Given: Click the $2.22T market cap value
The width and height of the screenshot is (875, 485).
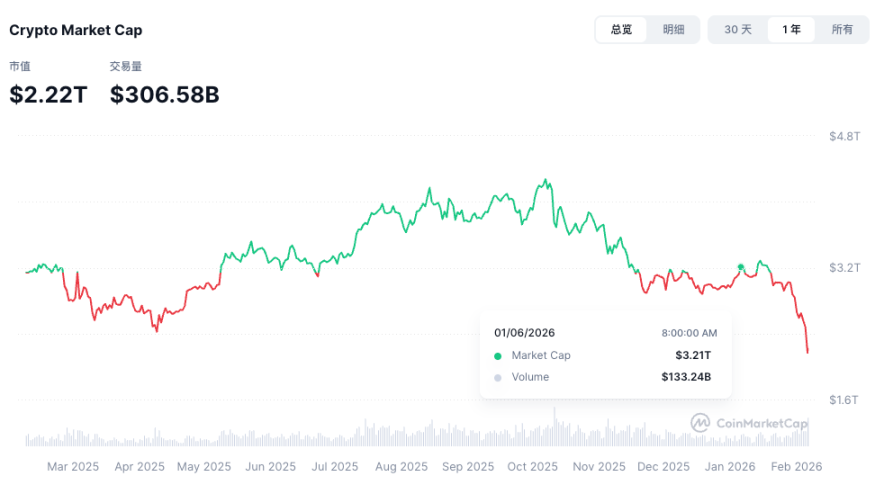Looking at the screenshot, I should click(49, 95).
